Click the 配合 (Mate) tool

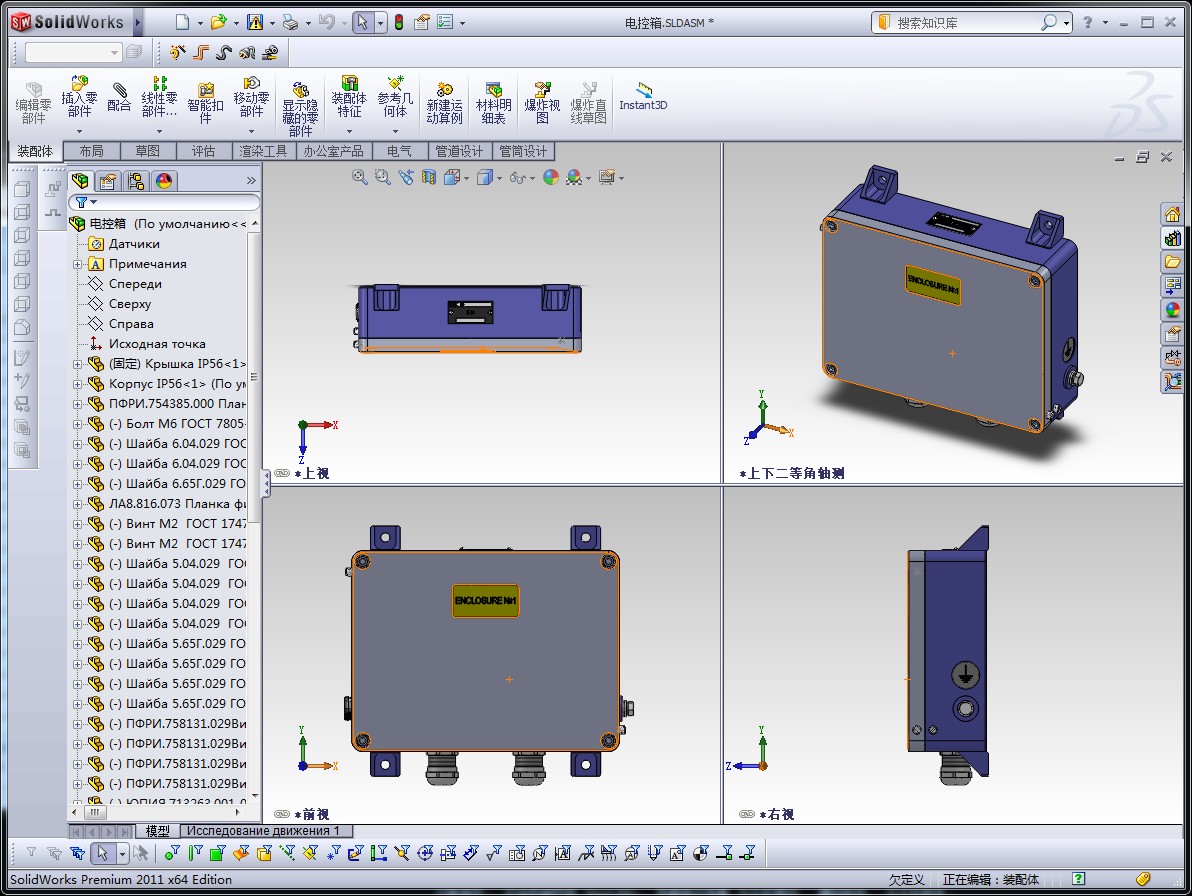tap(119, 97)
